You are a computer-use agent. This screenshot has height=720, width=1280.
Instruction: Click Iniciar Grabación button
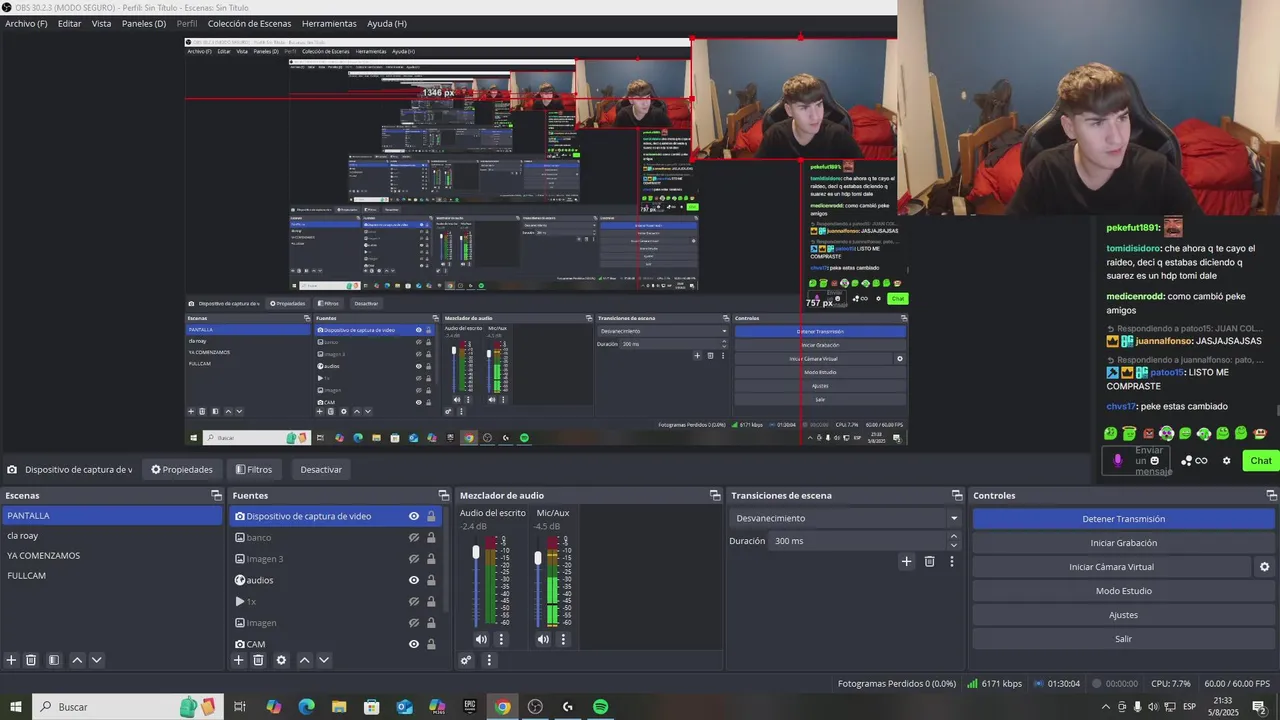pyautogui.click(x=1123, y=543)
